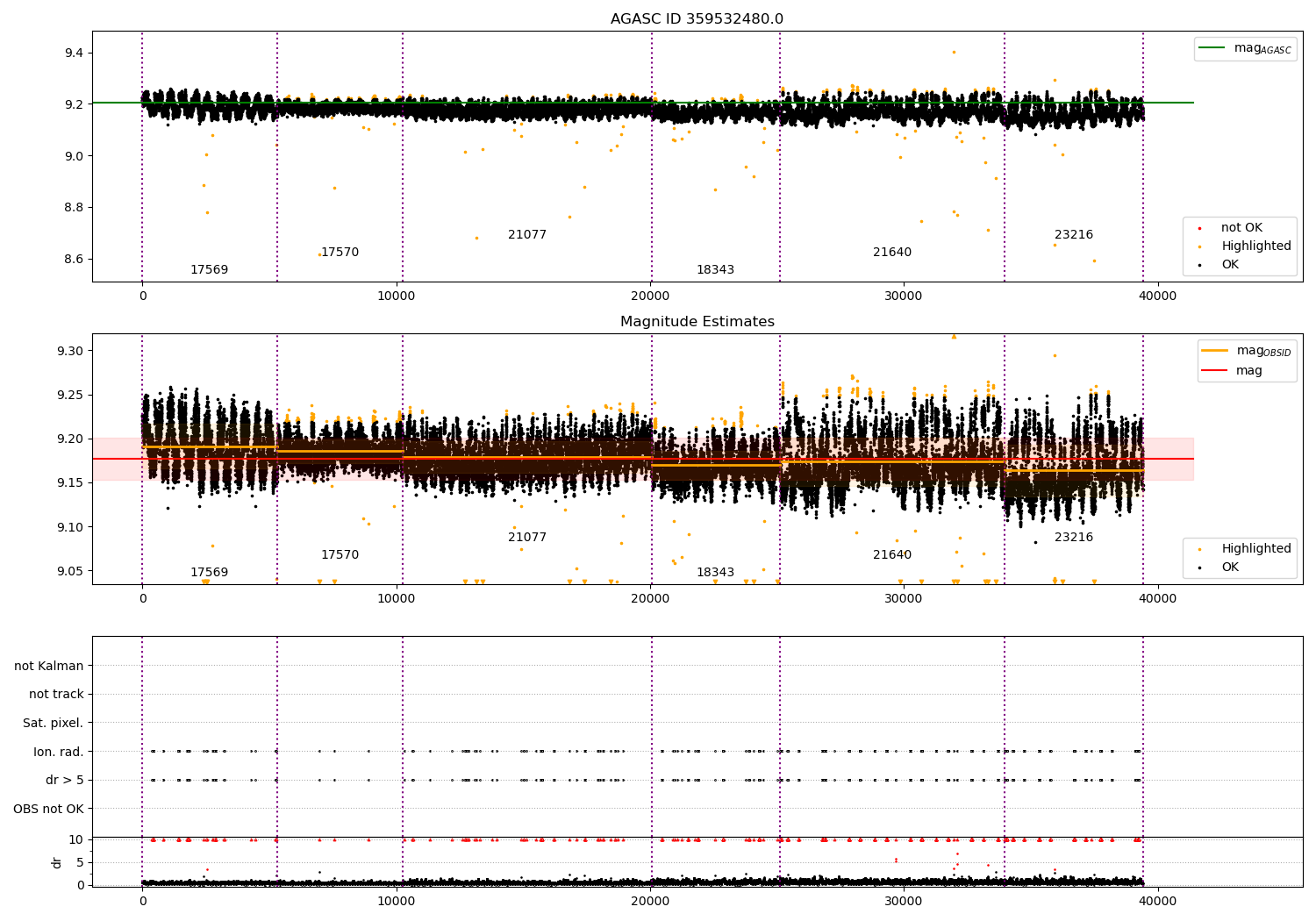Viewport: 1316px width, 921px height.
Task: Click OBSID label 21077 in top plot
Action: pos(527,235)
